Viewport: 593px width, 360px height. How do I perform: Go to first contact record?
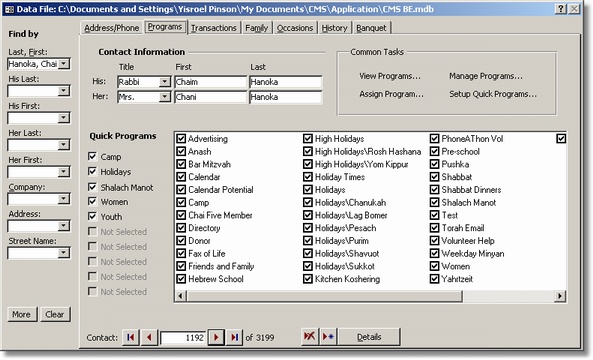coord(131,337)
